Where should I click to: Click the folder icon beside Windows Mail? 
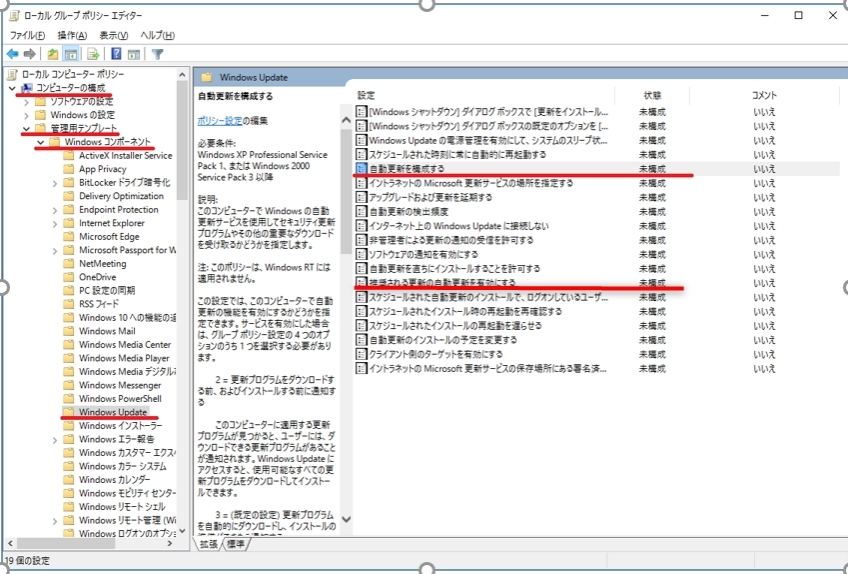(x=69, y=331)
